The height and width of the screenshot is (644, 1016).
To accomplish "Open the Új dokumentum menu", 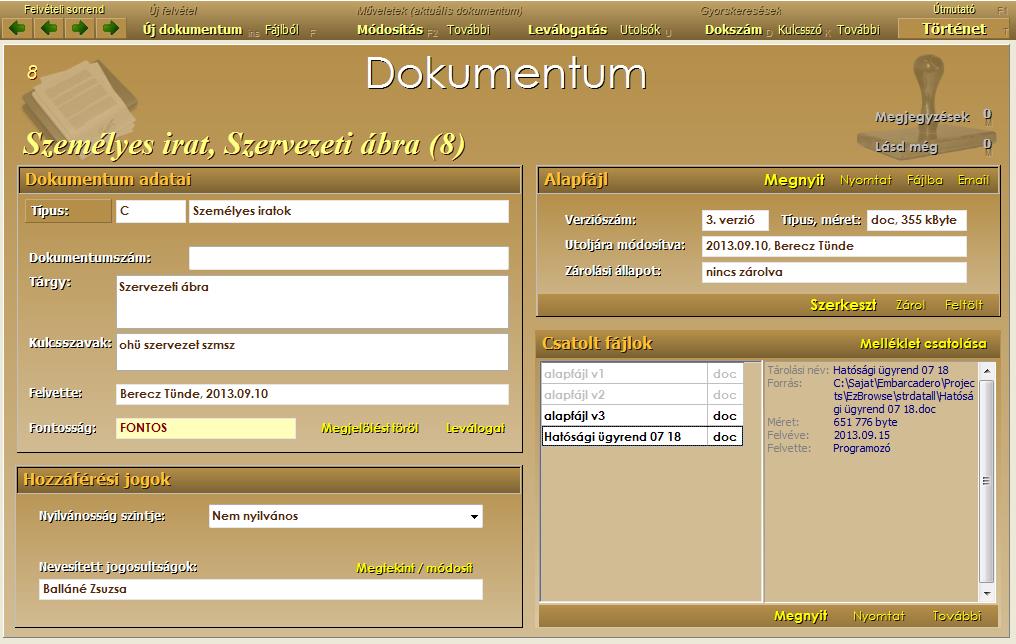I will click(x=192, y=30).
